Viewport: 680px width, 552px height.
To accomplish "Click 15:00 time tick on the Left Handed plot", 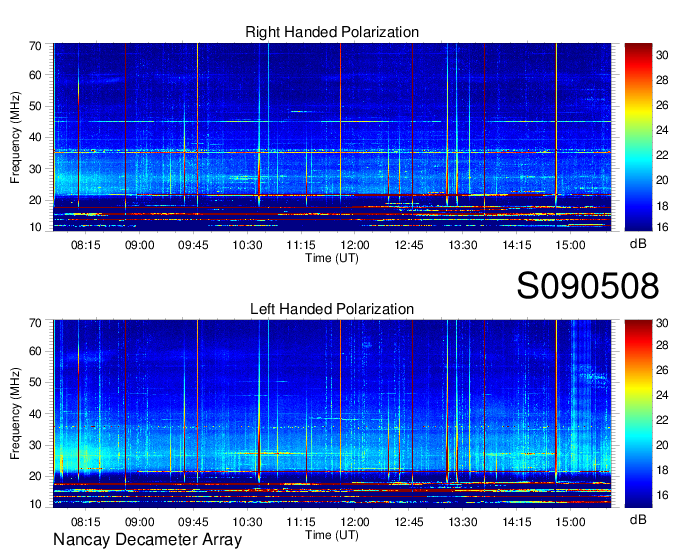I will point(570,522).
